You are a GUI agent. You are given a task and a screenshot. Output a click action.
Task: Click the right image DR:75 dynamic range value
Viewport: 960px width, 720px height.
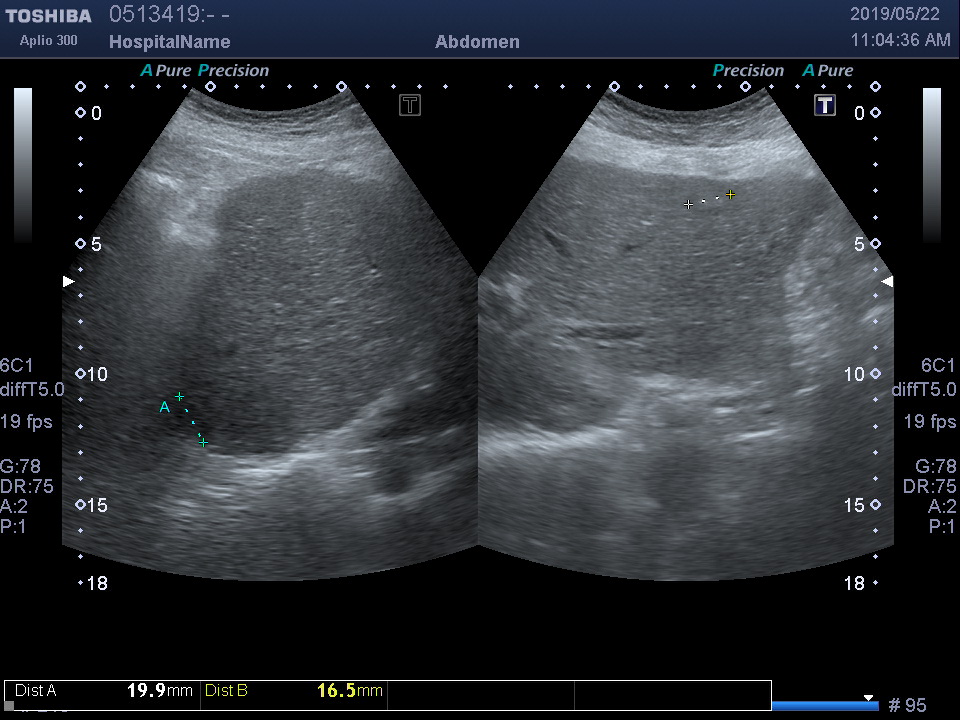[929, 486]
